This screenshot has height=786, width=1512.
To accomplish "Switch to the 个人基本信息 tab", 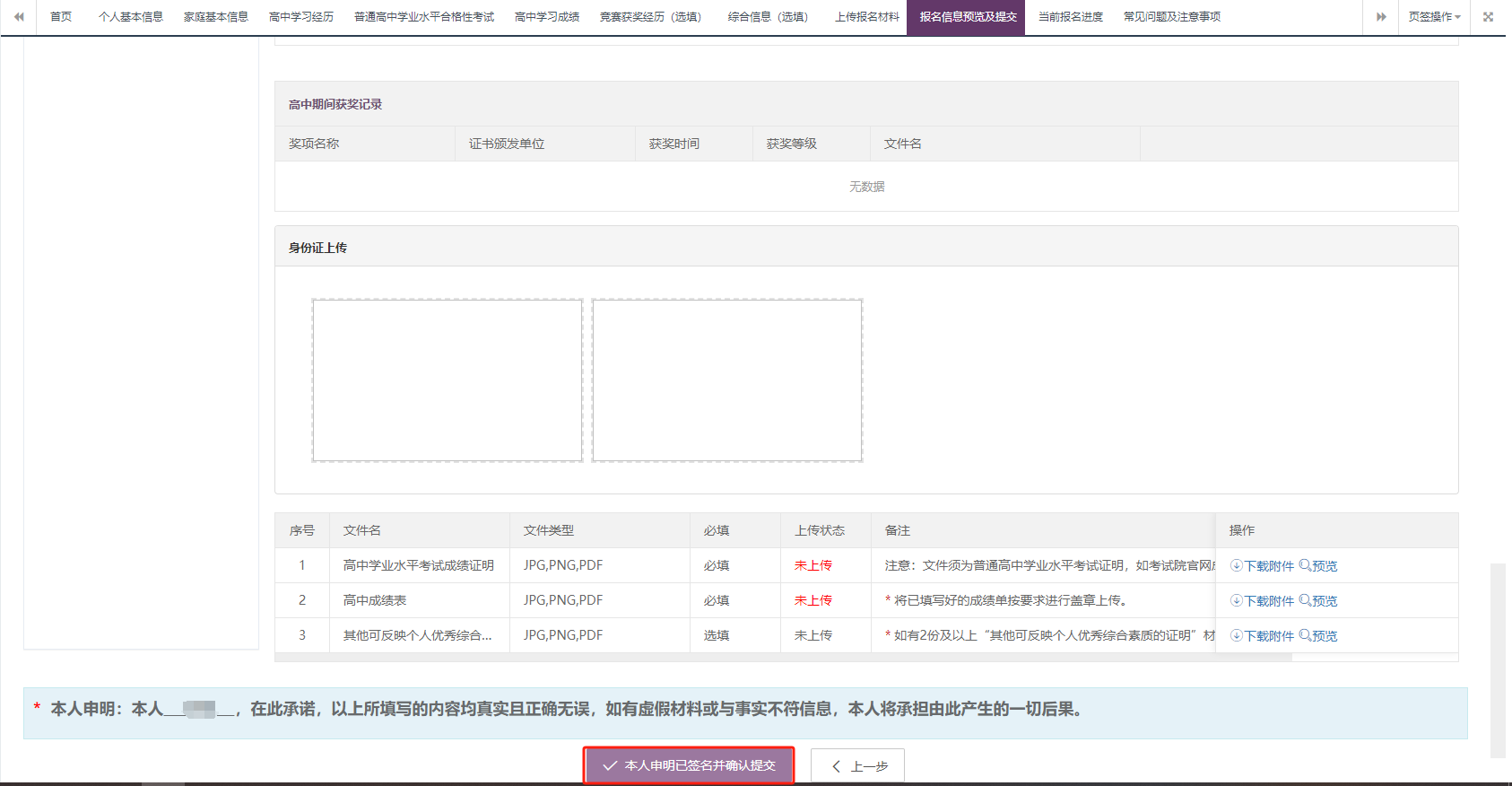I will coord(131,17).
